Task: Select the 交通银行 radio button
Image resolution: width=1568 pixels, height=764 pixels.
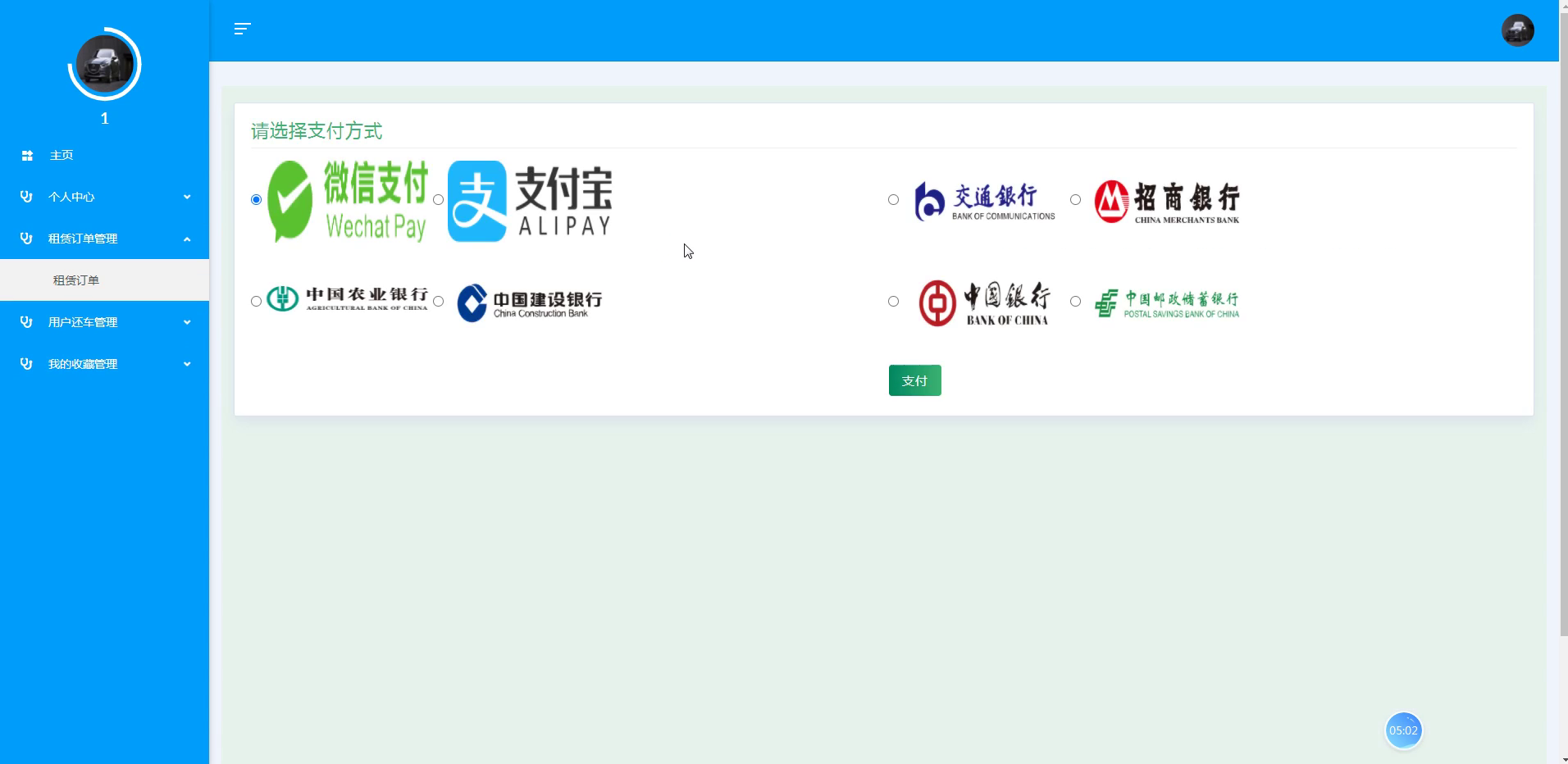Action: click(894, 200)
